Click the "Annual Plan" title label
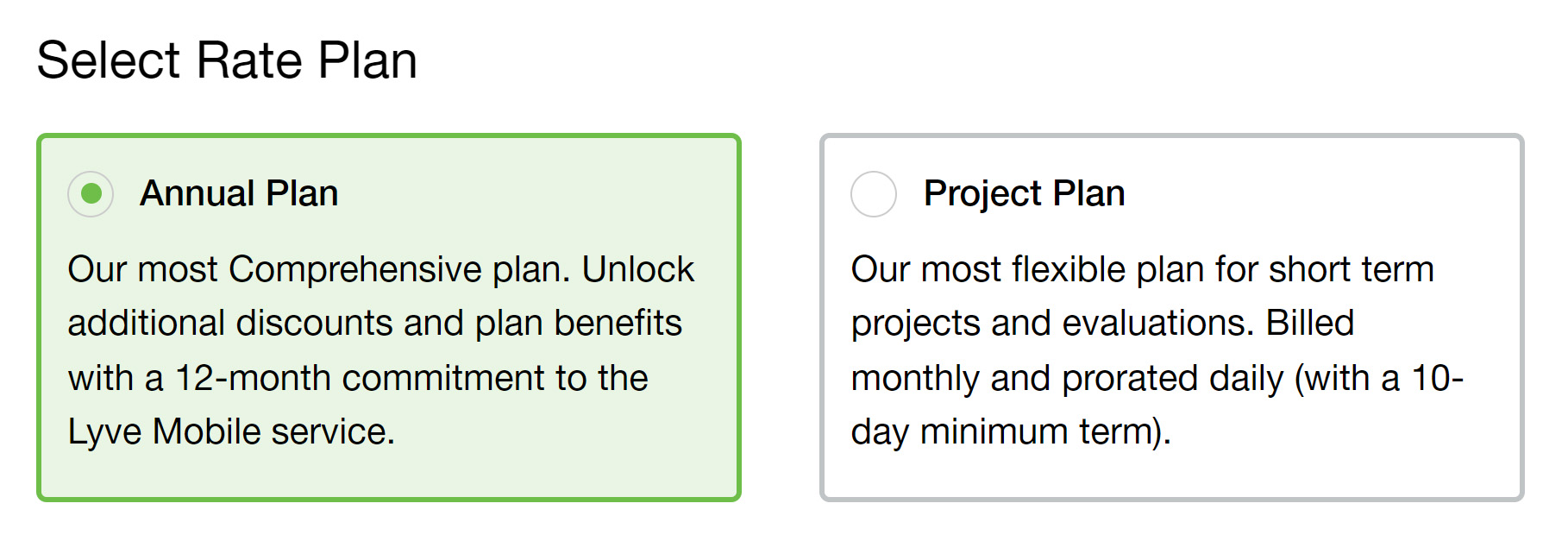This screenshot has height=560, width=1568. point(239,193)
